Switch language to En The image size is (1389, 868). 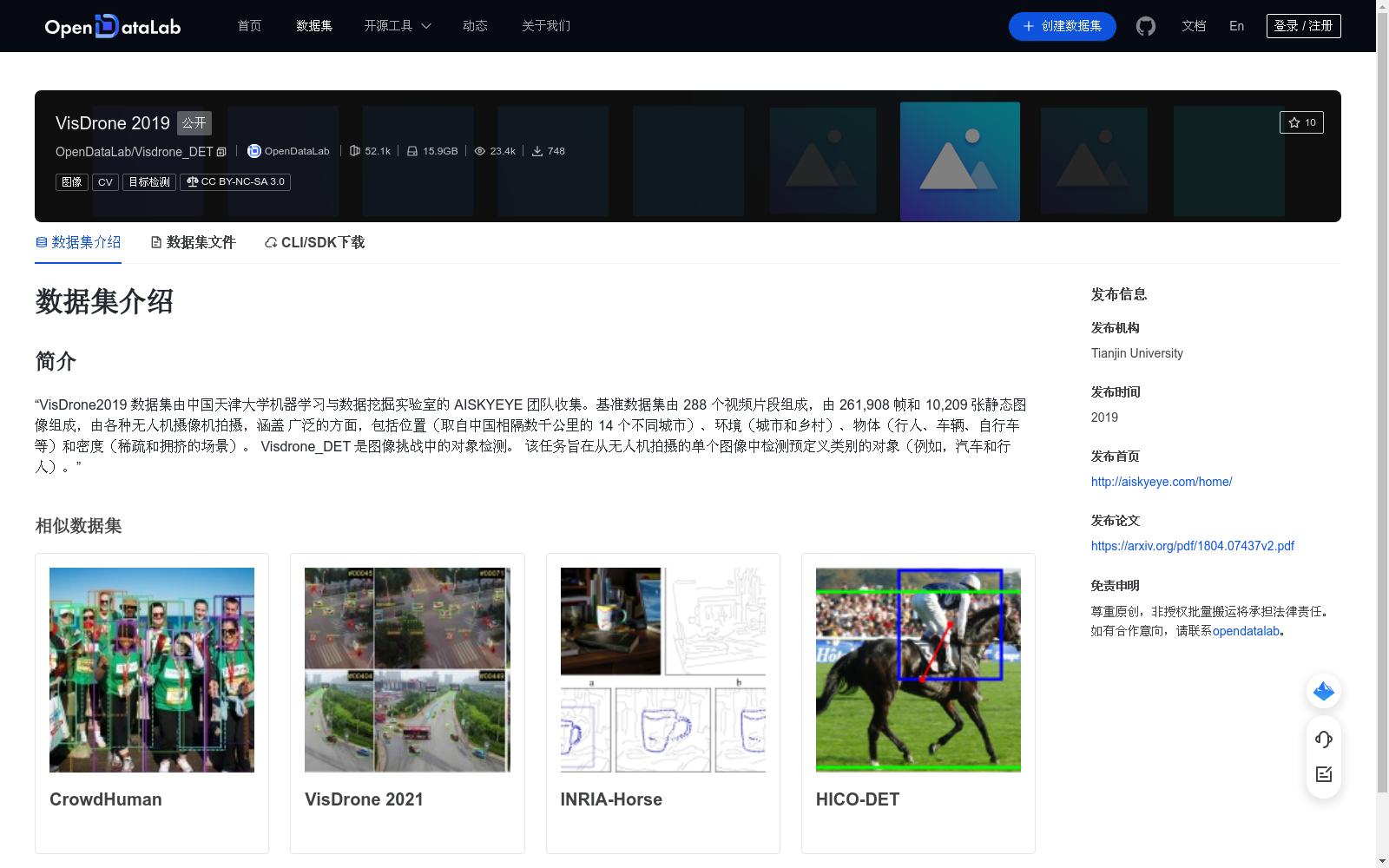point(1236,26)
